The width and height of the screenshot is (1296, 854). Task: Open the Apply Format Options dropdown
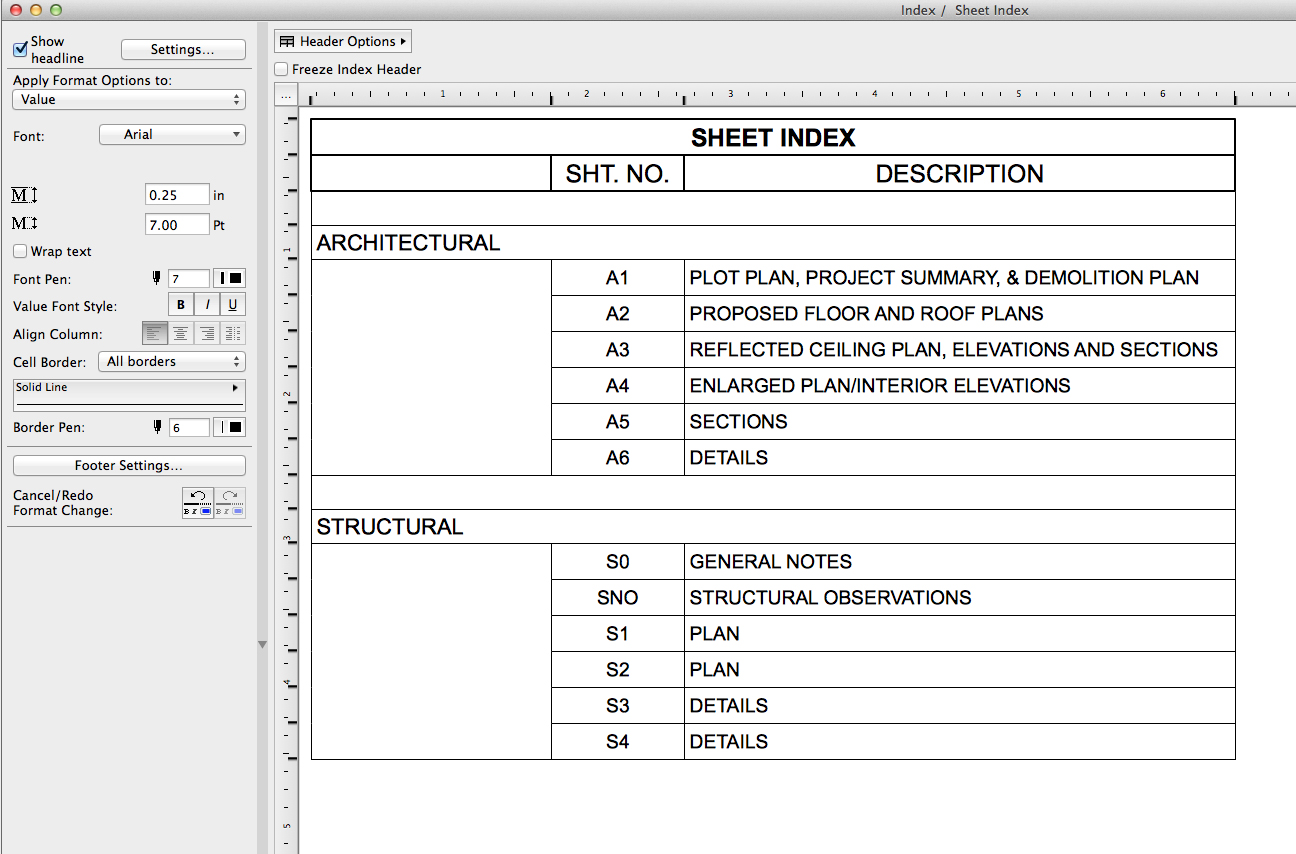[128, 99]
